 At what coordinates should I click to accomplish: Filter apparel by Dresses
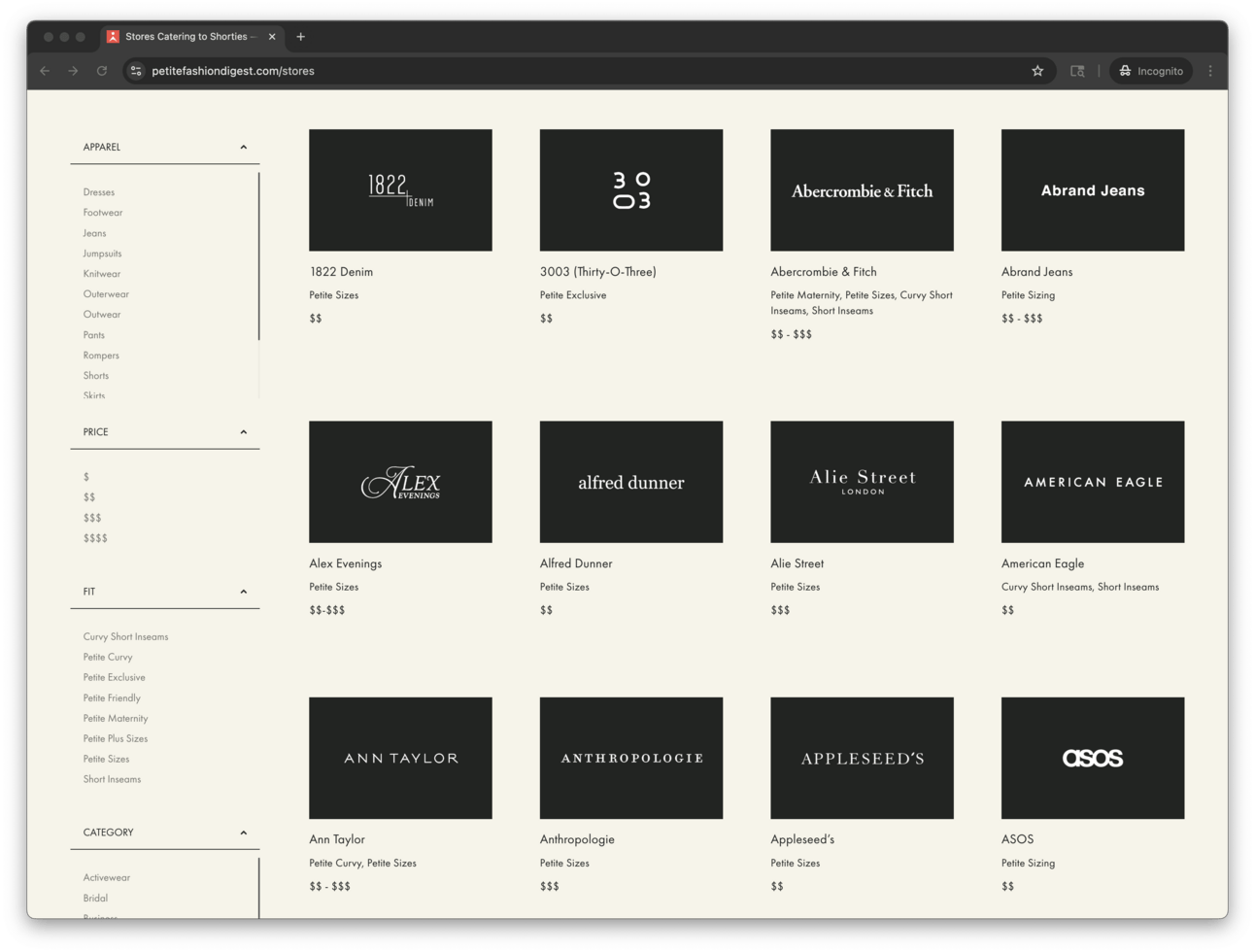[99, 192]
